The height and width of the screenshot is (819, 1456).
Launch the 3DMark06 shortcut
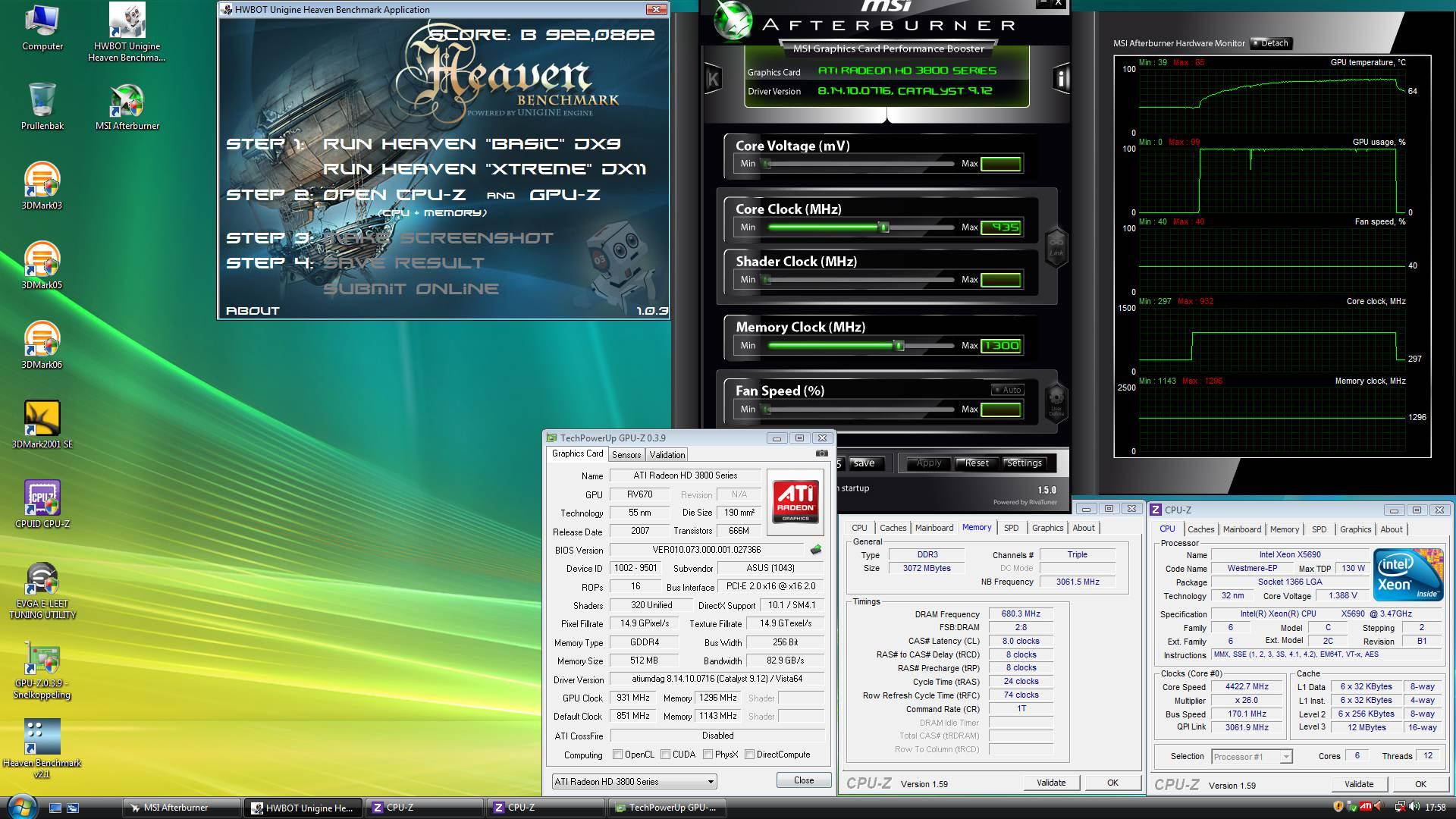point(42,345)
